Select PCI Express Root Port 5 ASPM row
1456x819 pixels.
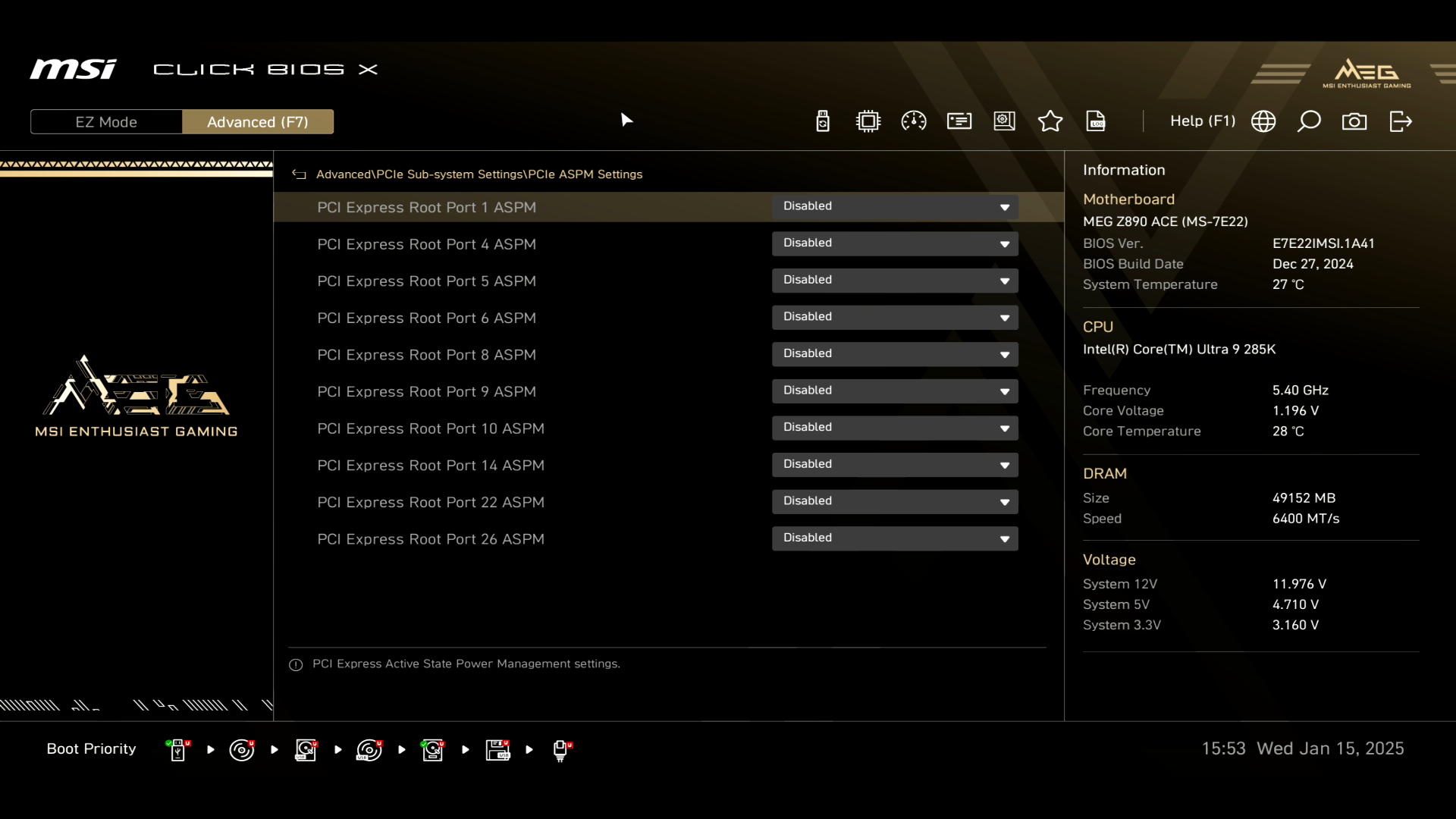click(x=426, y=281)
